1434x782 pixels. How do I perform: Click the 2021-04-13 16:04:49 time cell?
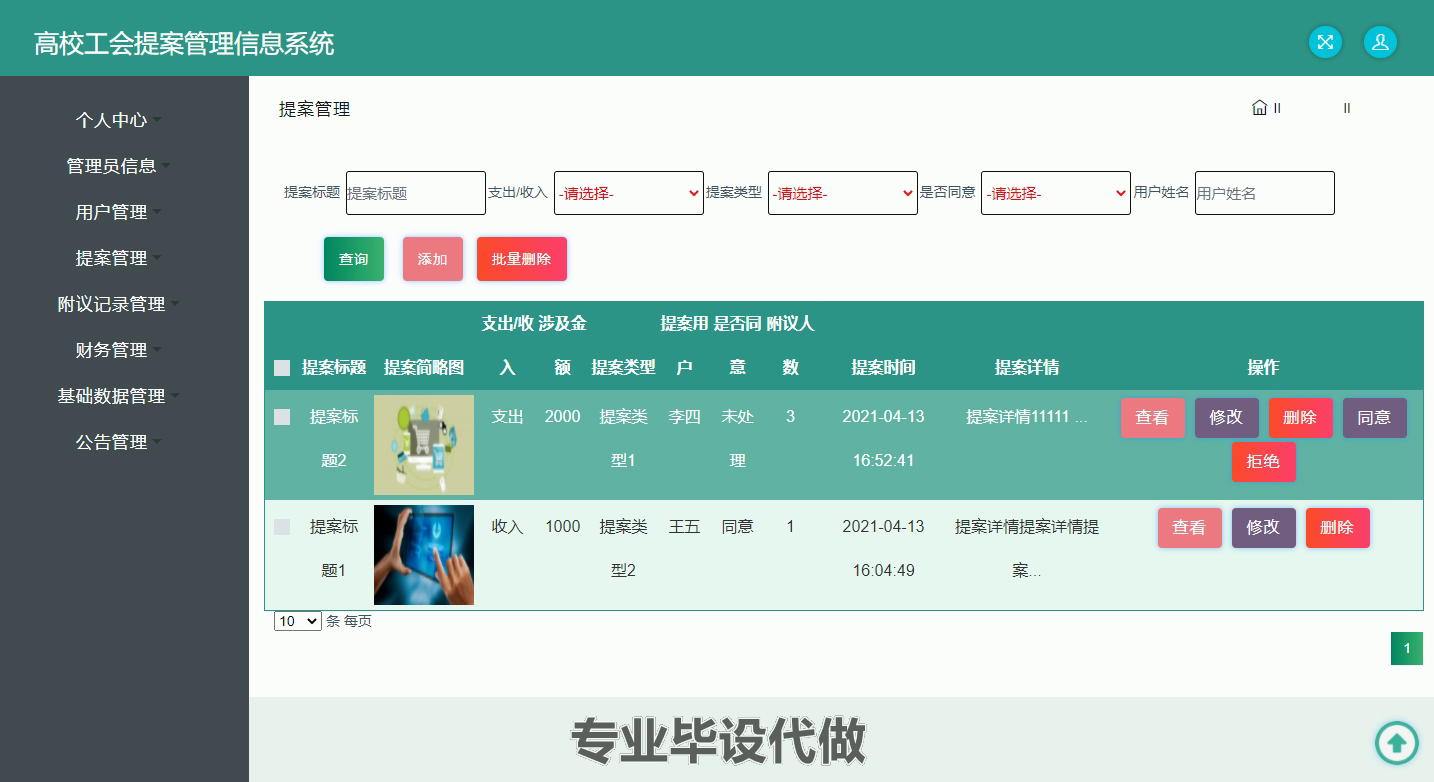click(883, 549)
